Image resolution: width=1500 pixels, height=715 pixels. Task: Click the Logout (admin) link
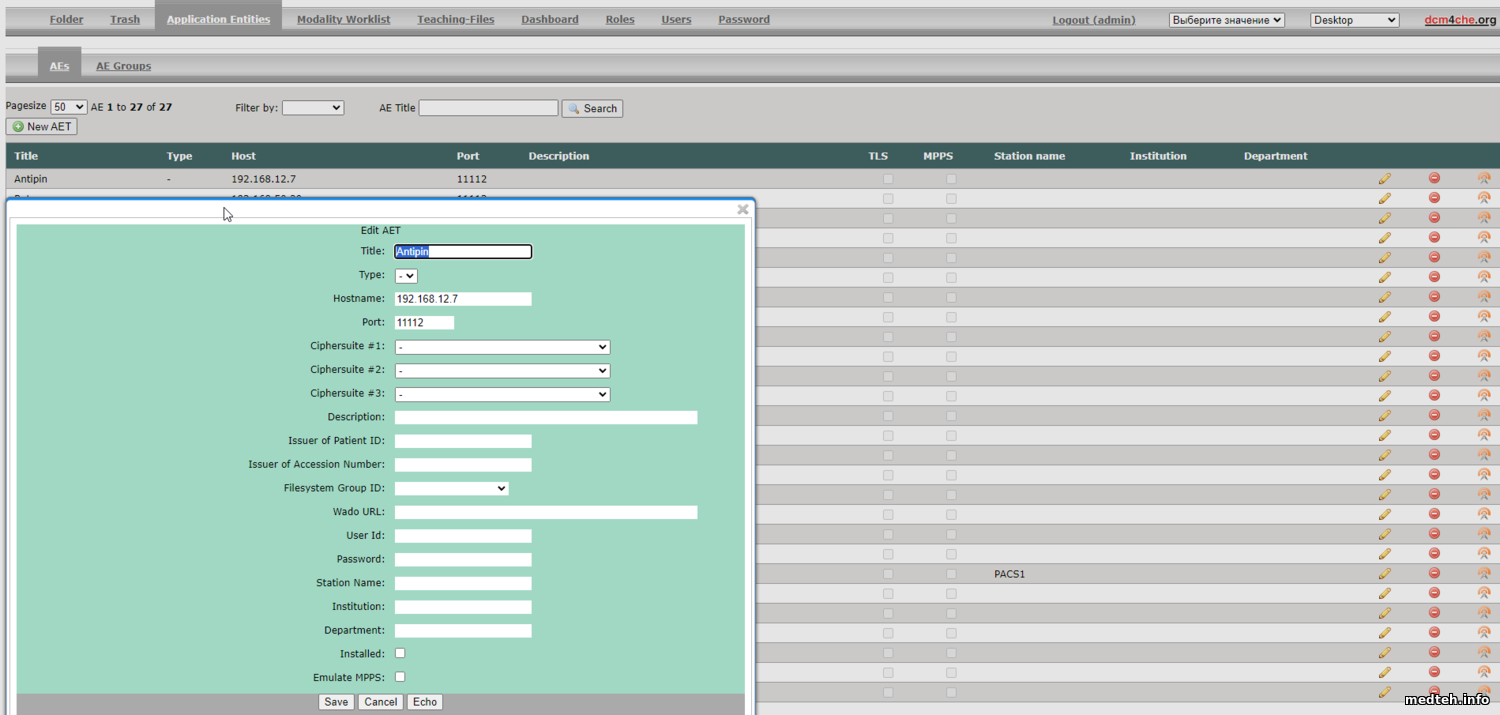tap(1093, 20)
